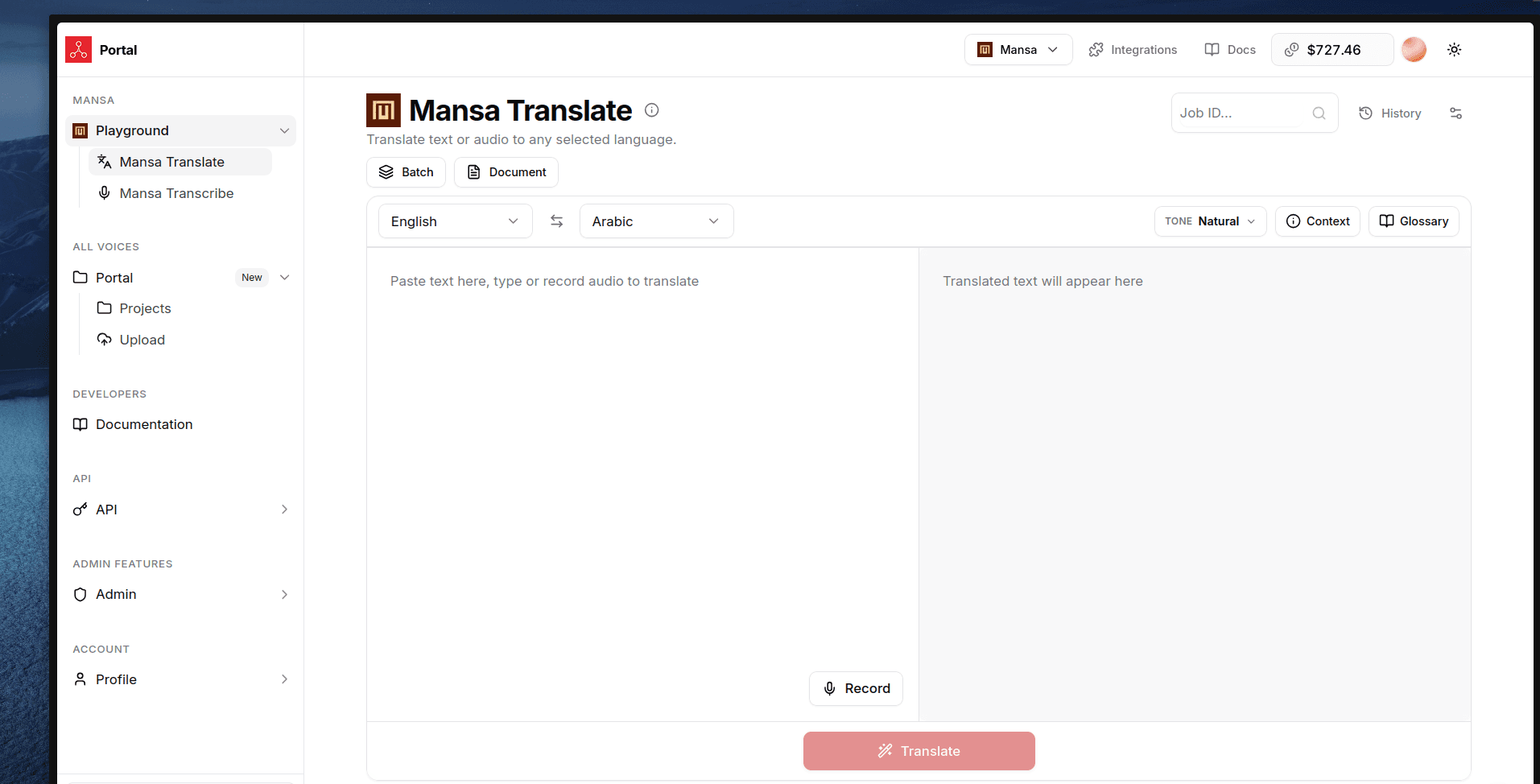Click the Document button
The width and height of the screenshot is (1540, 784).
click(x=506, y=172)
